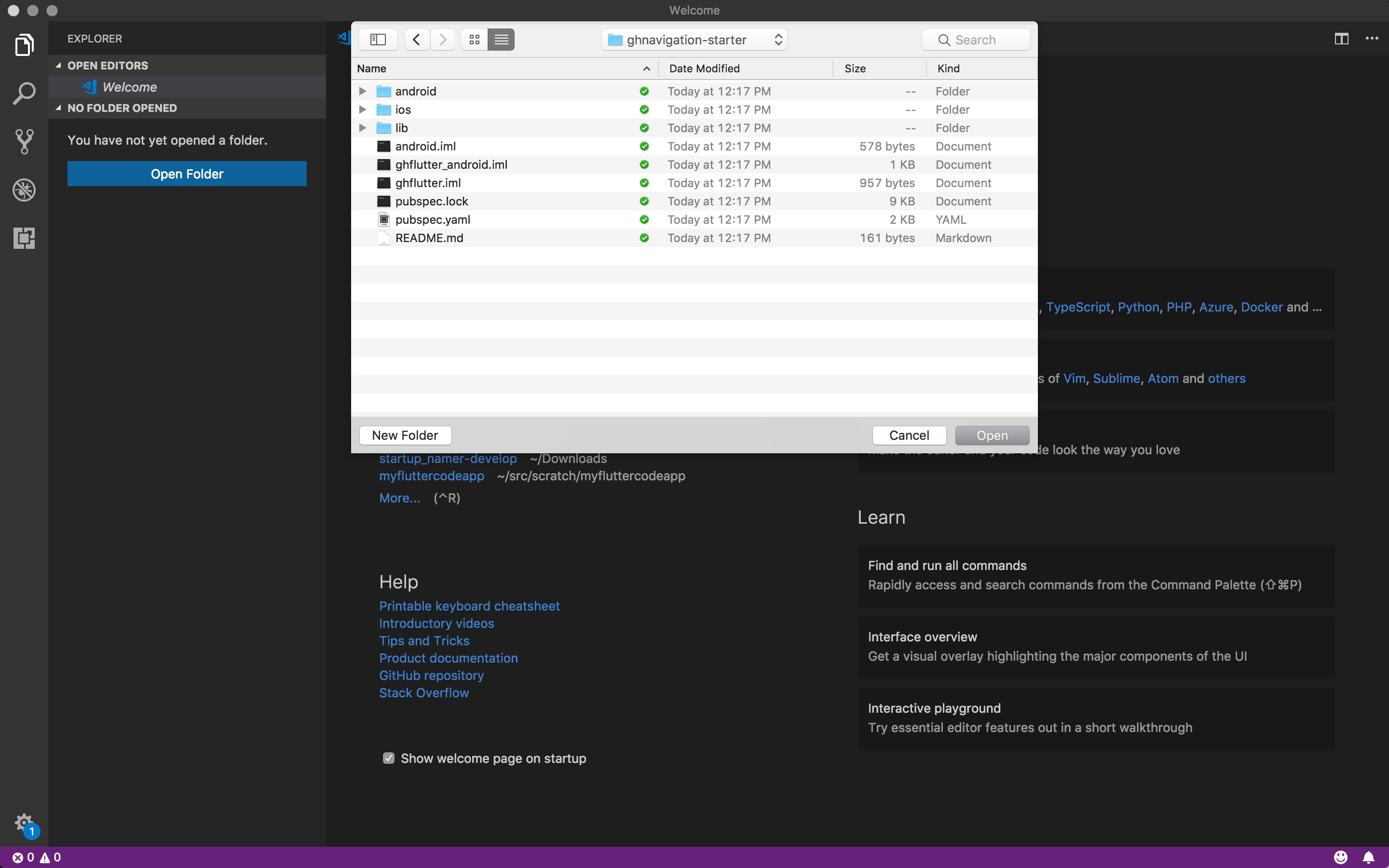Open the Debug view in the activity bar
1389x868 pixels.
click(x=24, y=190)
